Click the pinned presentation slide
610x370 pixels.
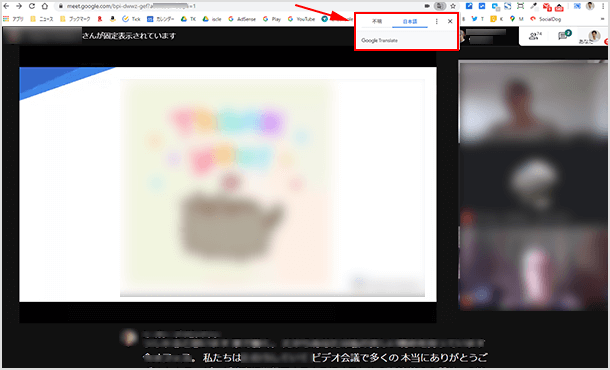[x=228, y=184]
